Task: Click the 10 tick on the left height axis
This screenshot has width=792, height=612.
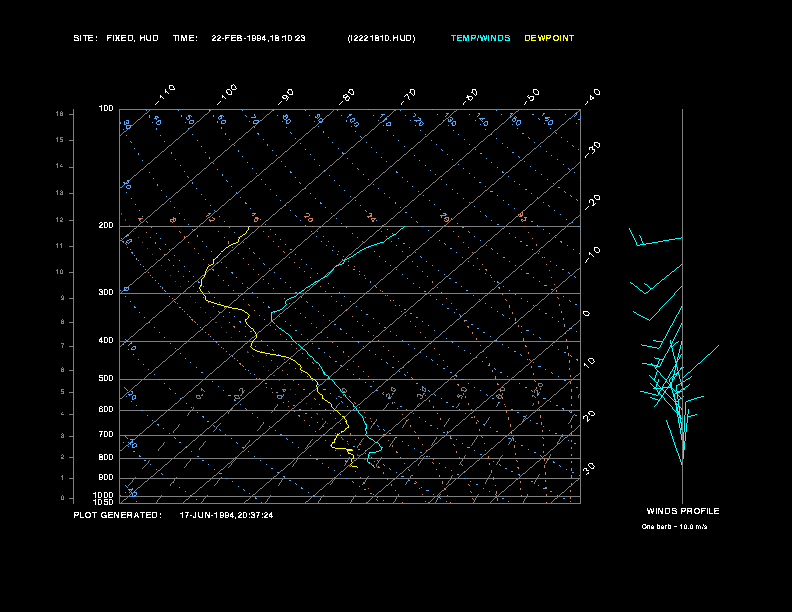Action: tap(60, 272)
